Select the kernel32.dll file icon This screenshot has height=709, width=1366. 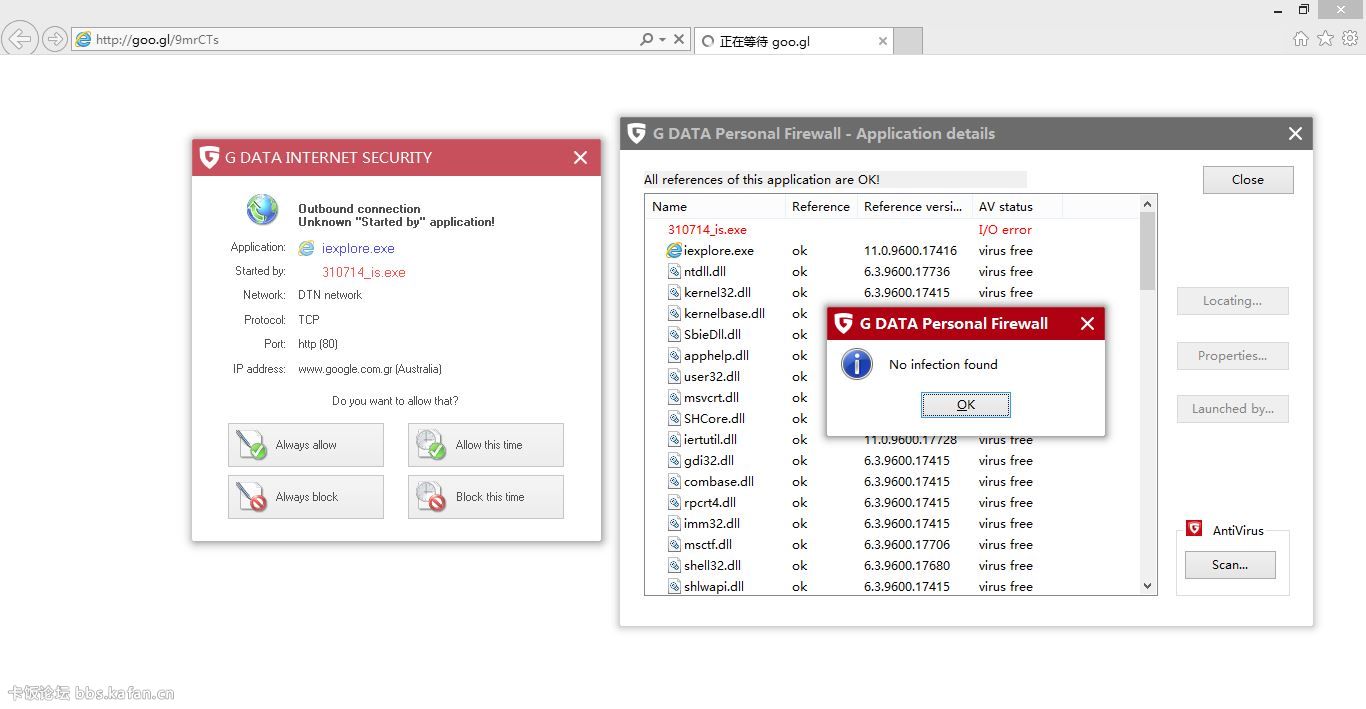click(675, 293)
